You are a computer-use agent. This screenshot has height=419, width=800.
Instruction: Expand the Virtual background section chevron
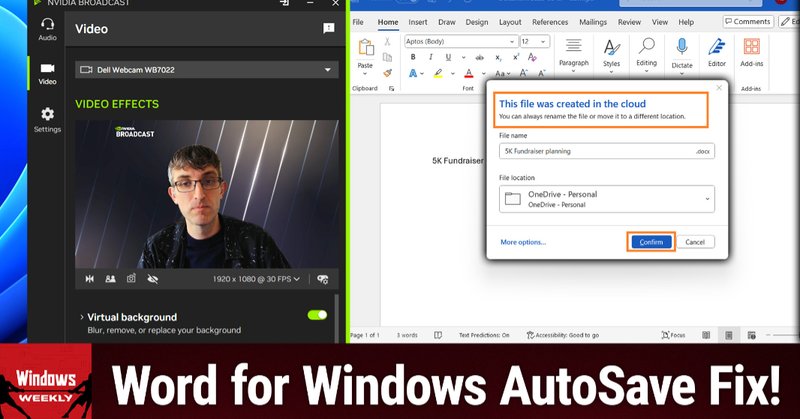82,317
